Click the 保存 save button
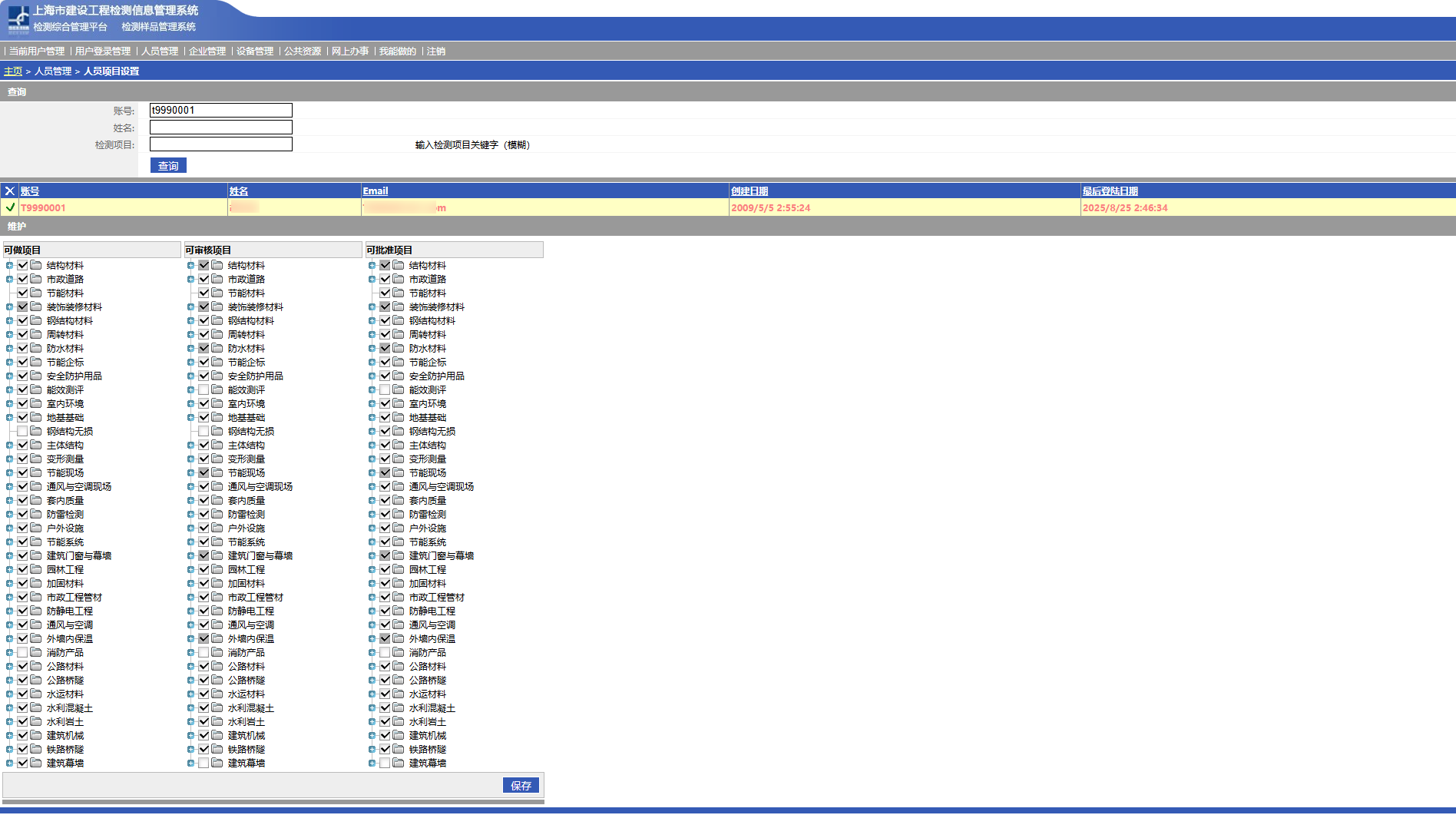Screen dimensions: 1456x815 pos(521,786)
